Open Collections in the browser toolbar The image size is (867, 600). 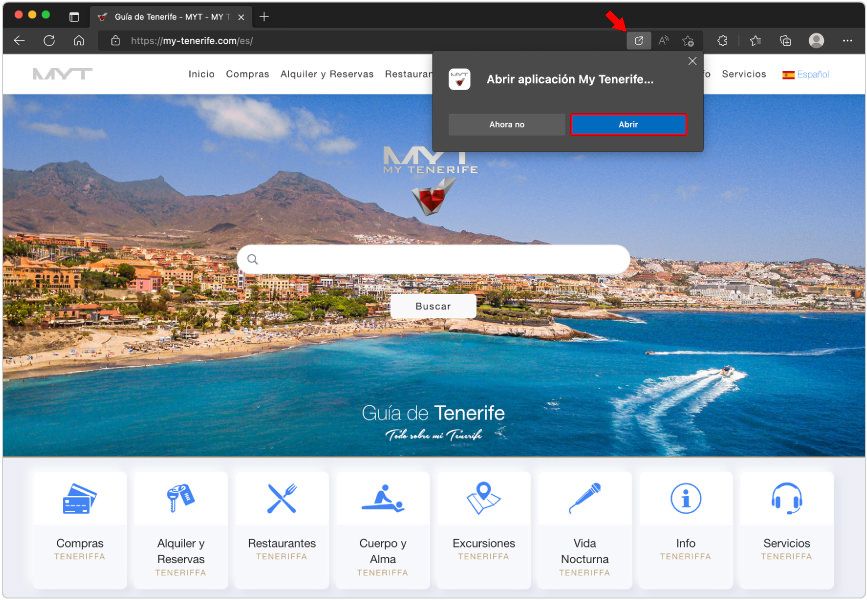[784, 41]
